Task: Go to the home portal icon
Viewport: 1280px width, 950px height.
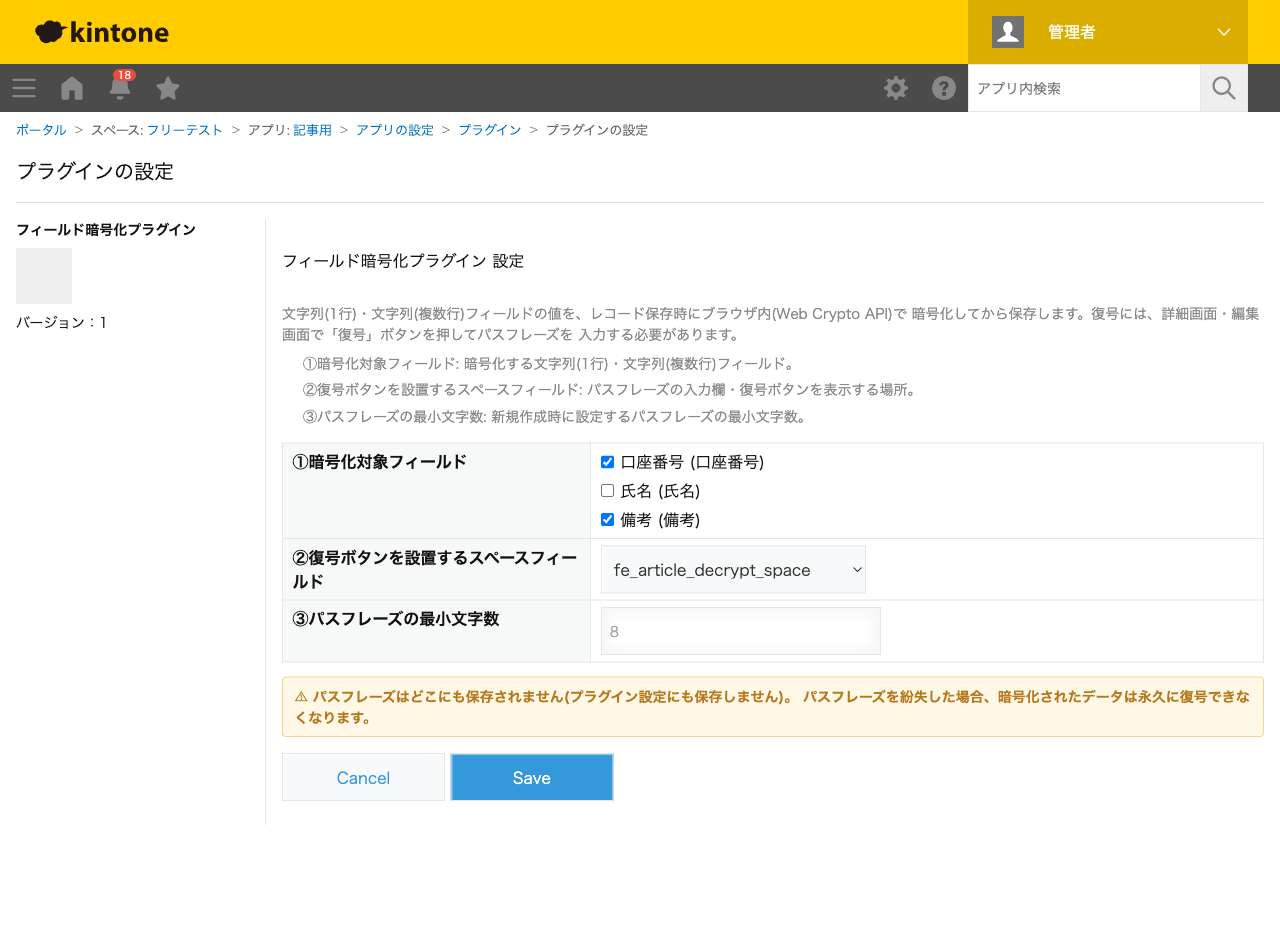Action: click(72, 88)
